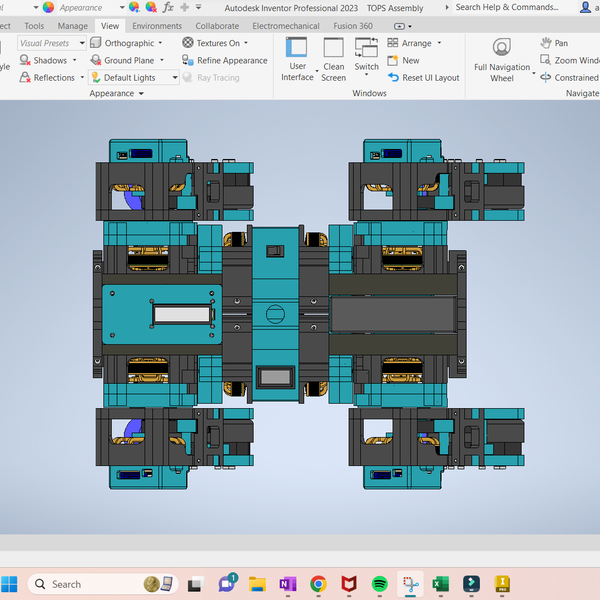The width and height of the screenshot is (600, 600).
Task: Click Refine Appearance
Action: click(x=225, y=60)
